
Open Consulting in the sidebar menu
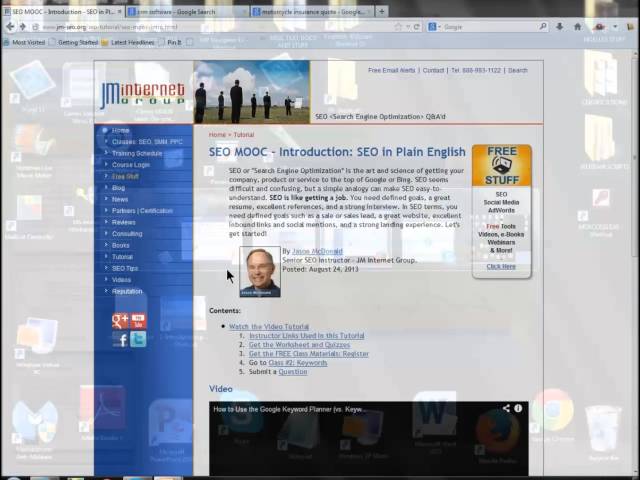pos(127,233)
